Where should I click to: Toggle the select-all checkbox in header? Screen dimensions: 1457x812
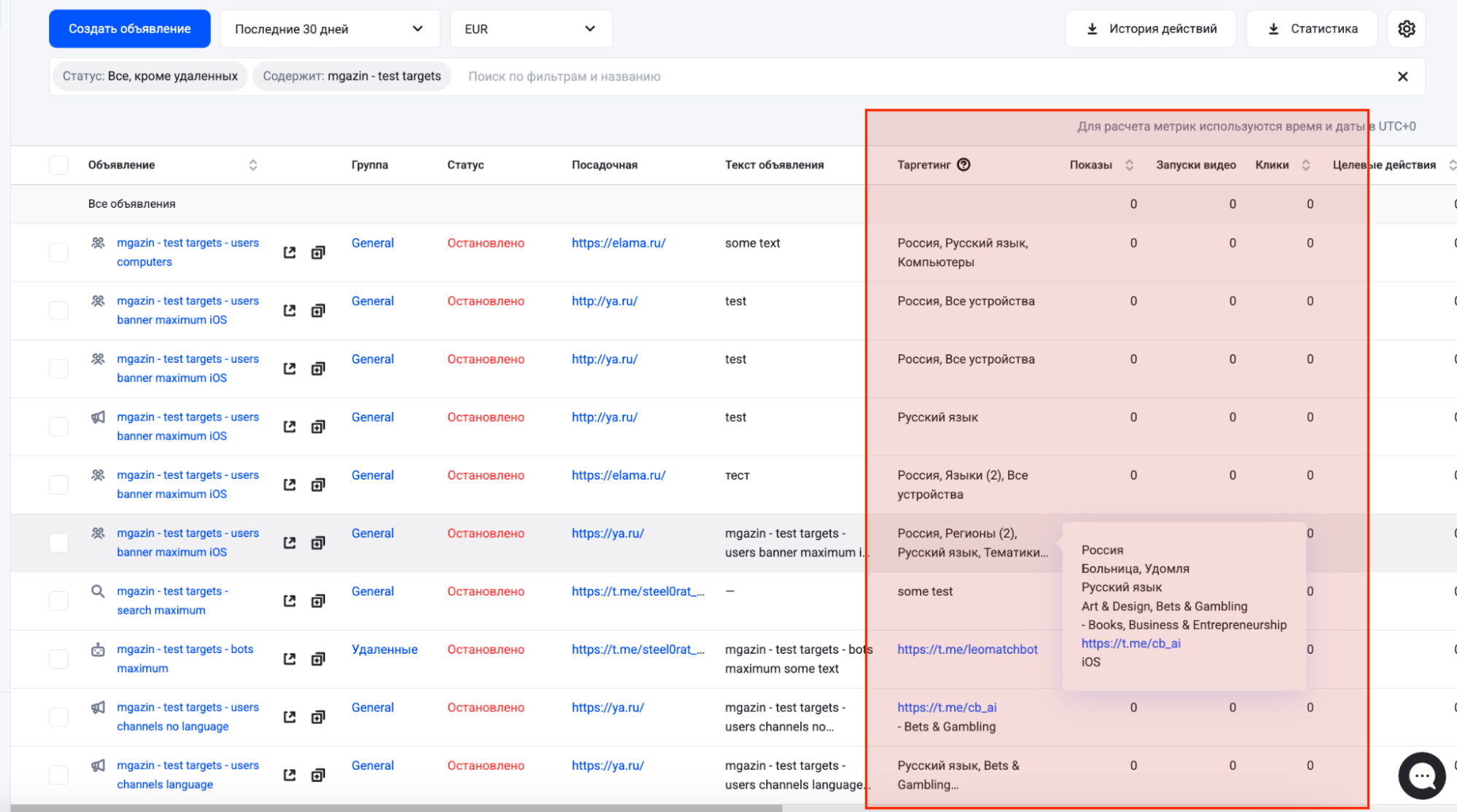point(58,165)
